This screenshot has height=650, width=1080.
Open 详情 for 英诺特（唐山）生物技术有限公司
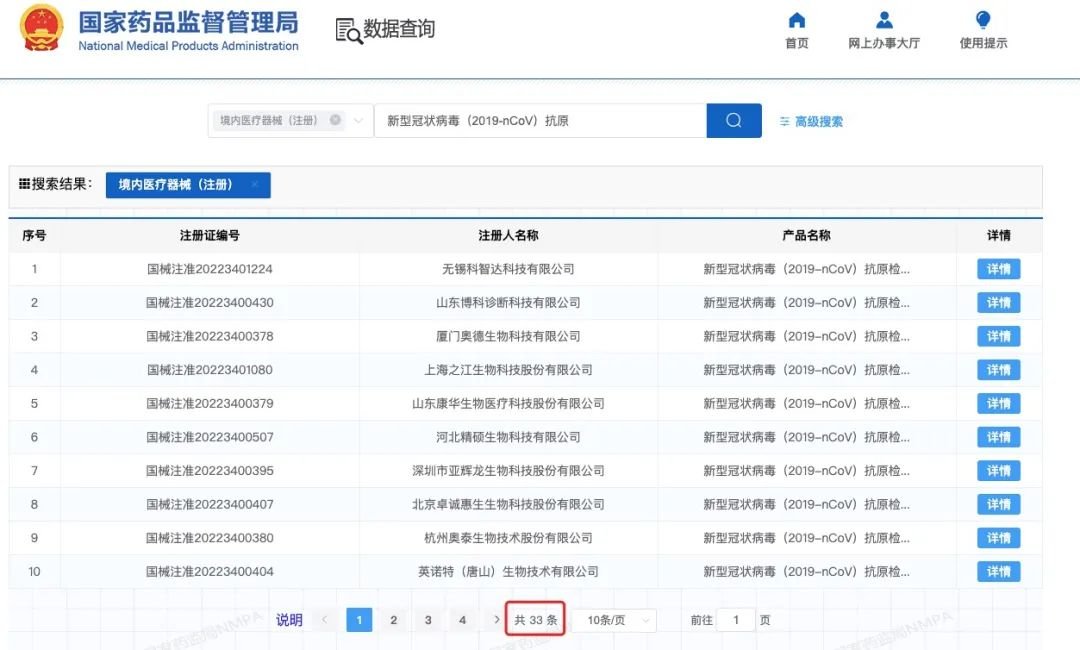point(999,572)
